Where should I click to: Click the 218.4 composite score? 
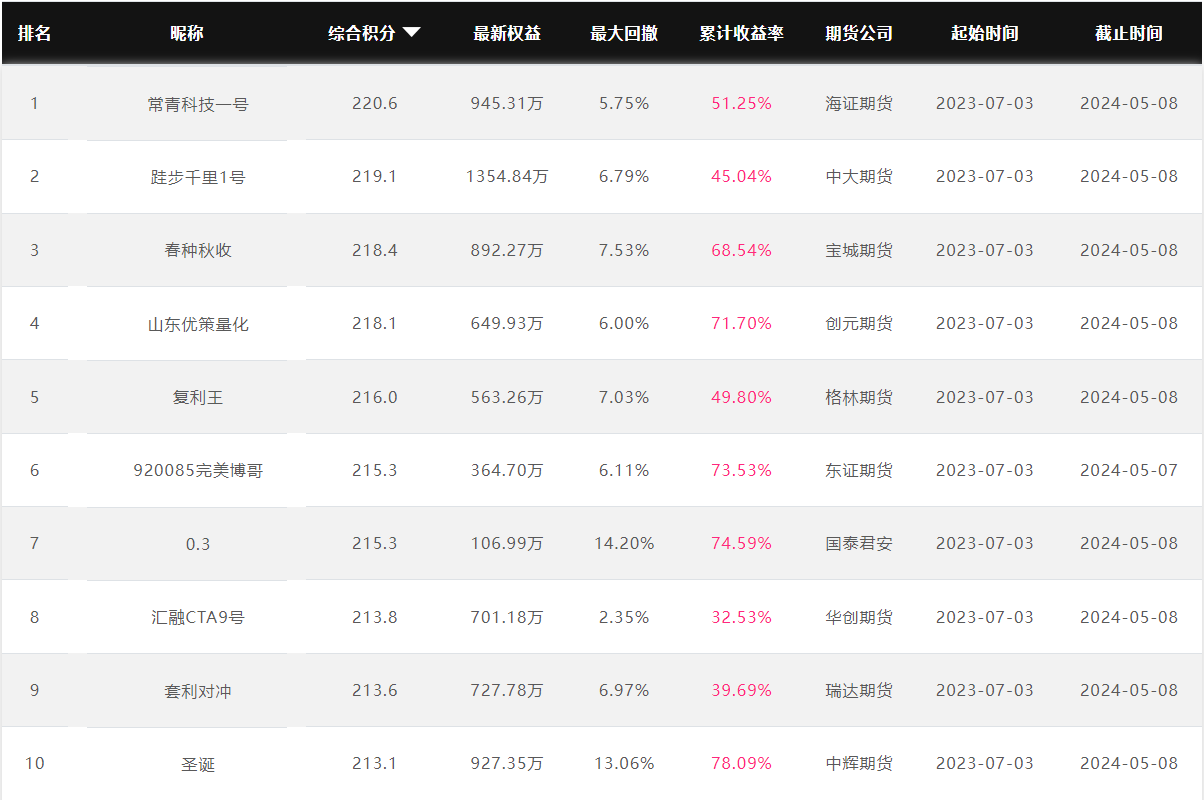coord(375,250)
